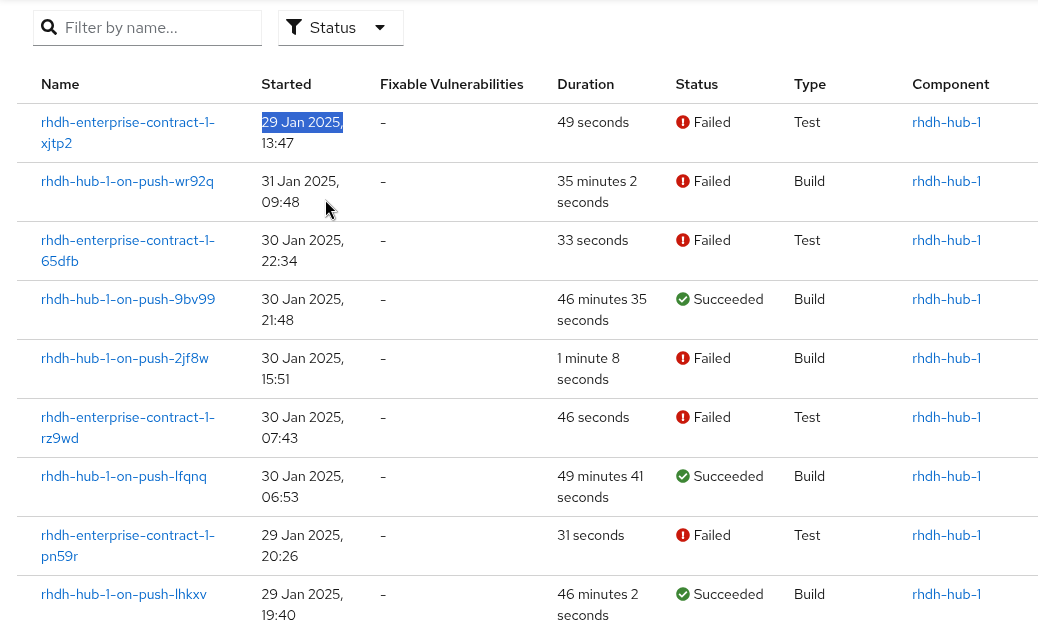The image size is (1038, 633).
Task: Click the Succeeded icon for rhdh-hub-1-on-push-lfqnq
Action: 683,477
